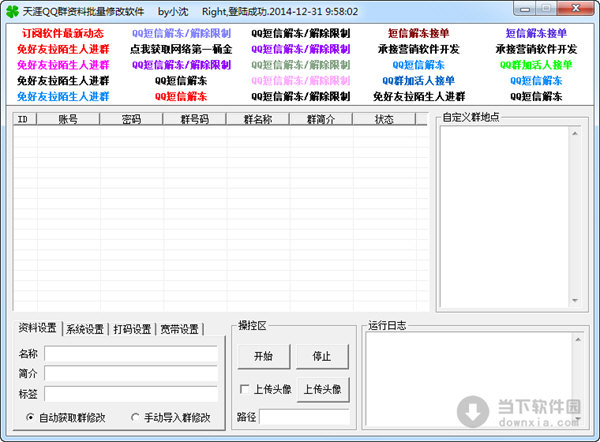Click 自定义群地点 scrollbar up arrow

pos(575,134)
